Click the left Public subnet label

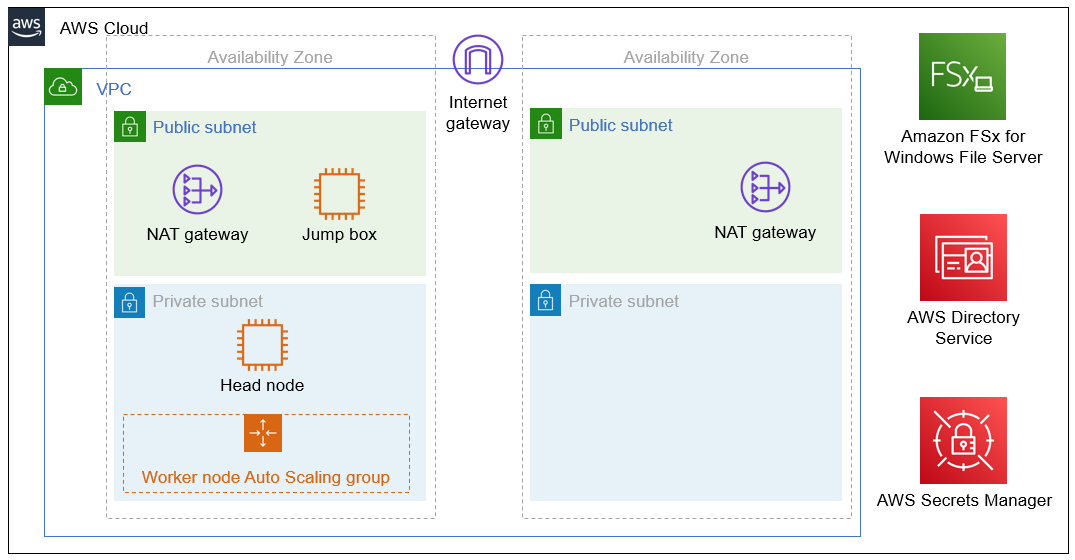point(204,127)
